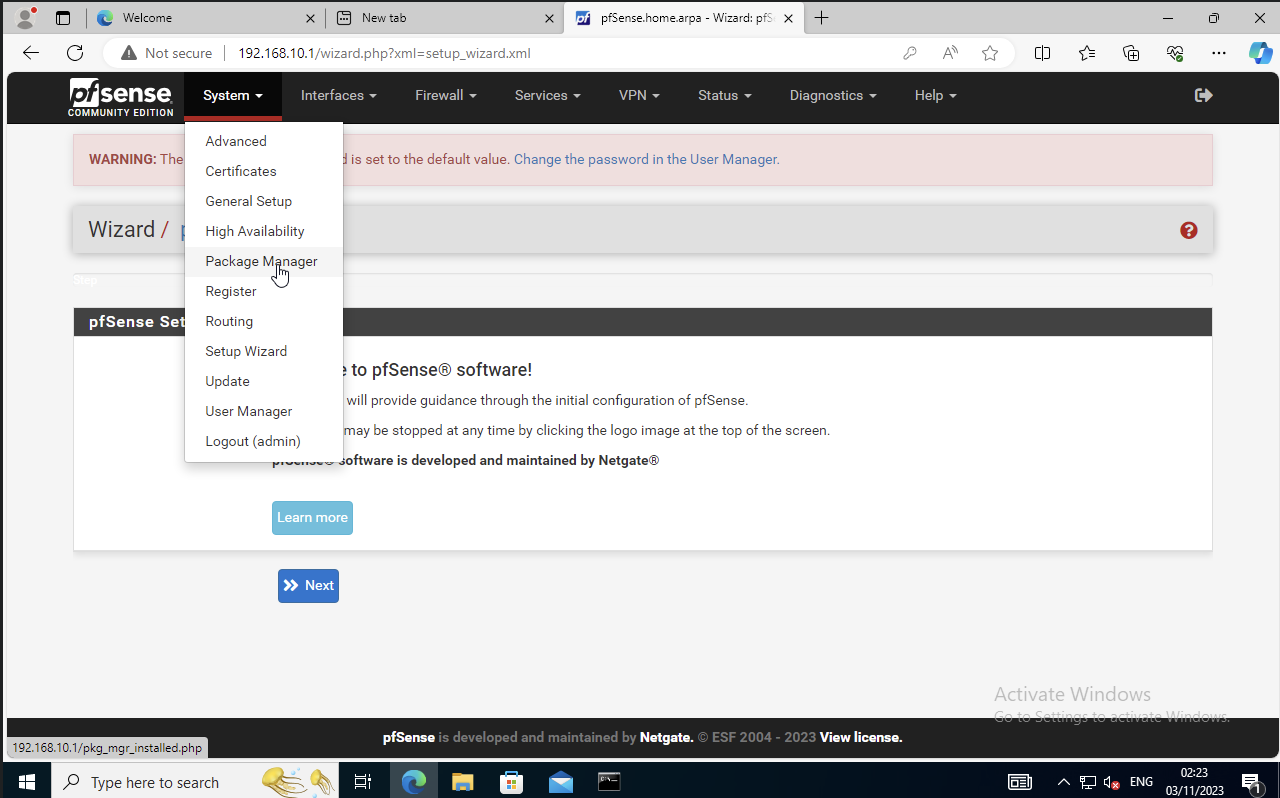Click the browser address bar URL
The height and width of the screenshot is (798, 1280).
click(384, 53)
